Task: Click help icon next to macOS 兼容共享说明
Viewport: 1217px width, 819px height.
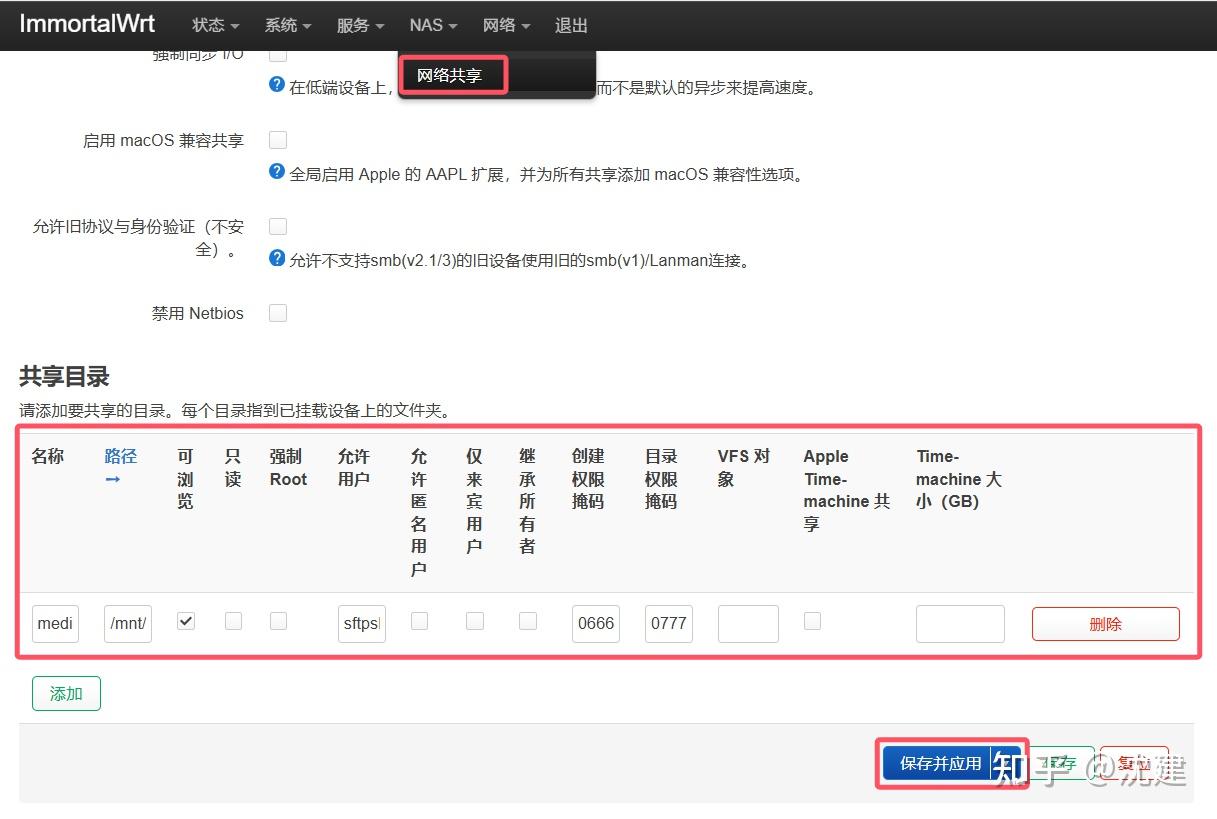Action: 277,173
